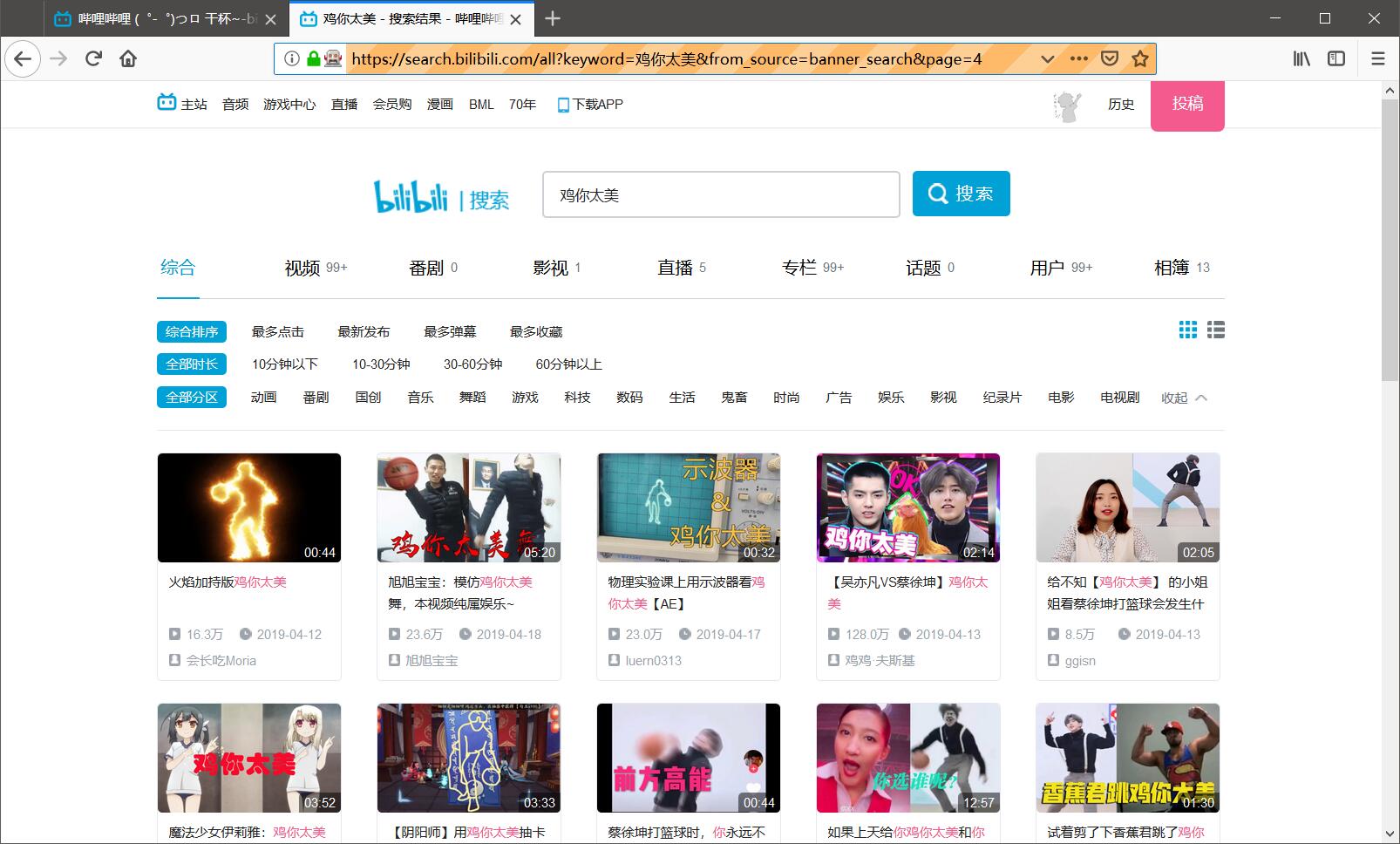Viewport: 1400px width, 844px height.
Task: Click the page's vertical scrollbar thumb
Action: pyautogui.click(x=1390, y=240)
